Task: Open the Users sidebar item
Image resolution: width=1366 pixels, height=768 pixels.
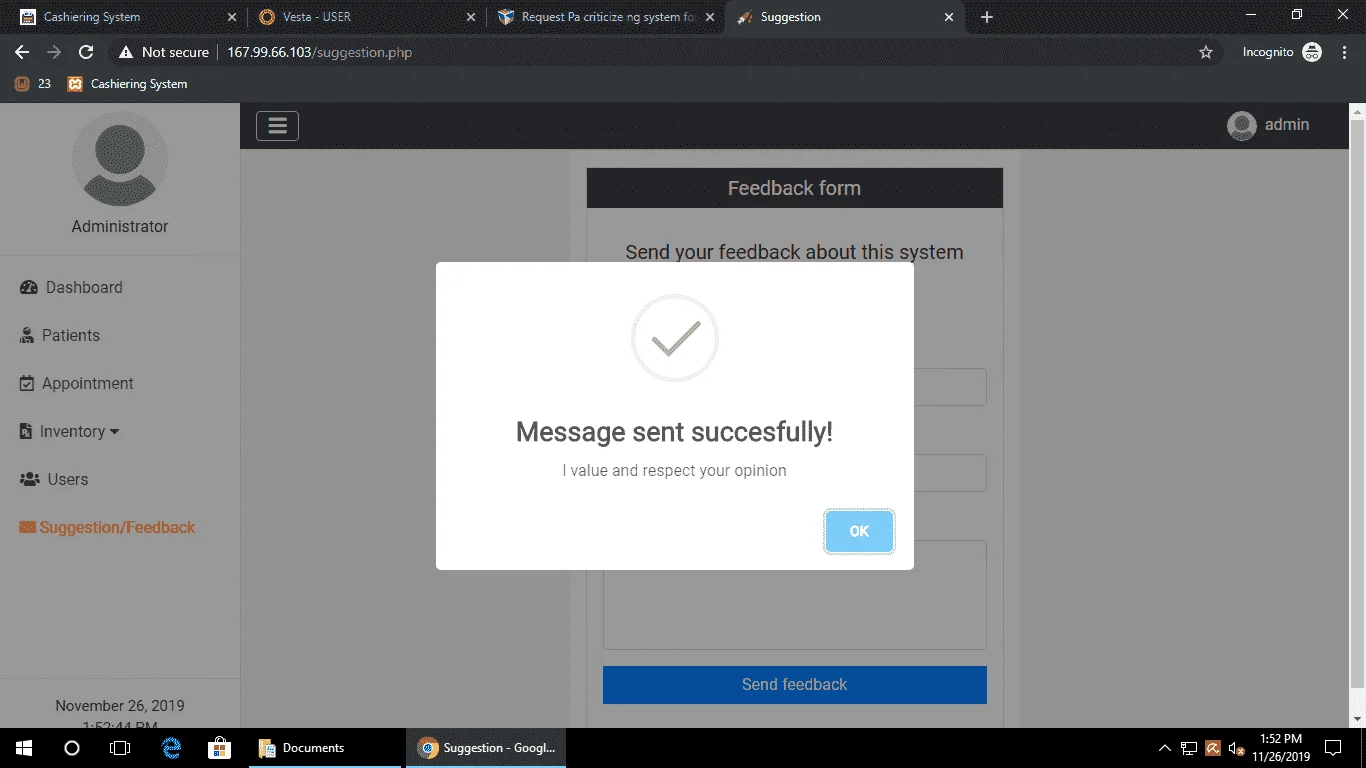Action: [x=54, y=479]
